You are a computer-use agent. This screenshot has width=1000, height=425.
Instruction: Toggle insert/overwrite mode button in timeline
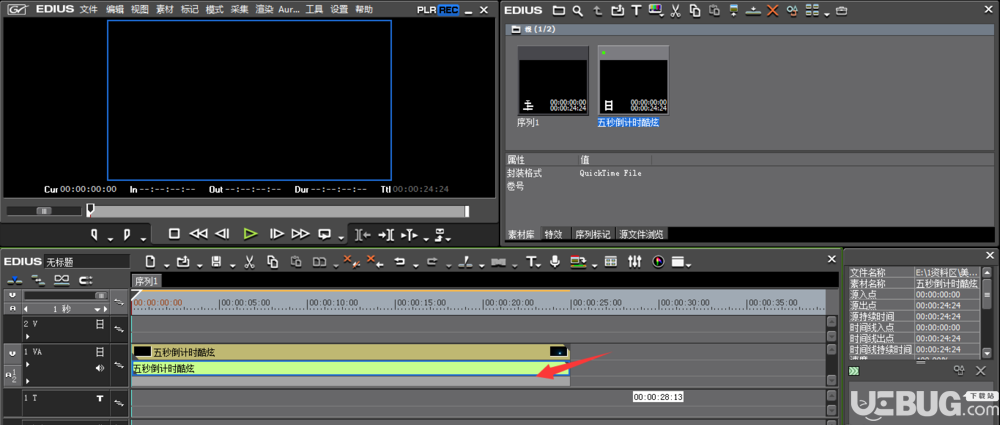(x=16, y=280)
